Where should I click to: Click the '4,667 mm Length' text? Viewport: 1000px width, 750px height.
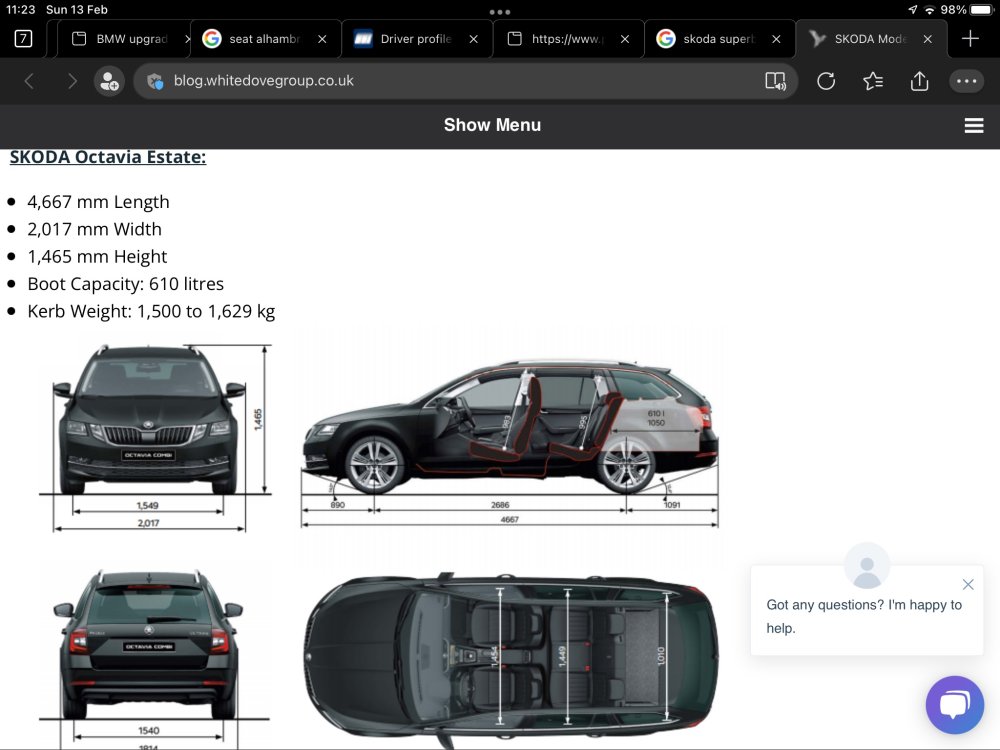pyautogui.click(x=98, y=202)
